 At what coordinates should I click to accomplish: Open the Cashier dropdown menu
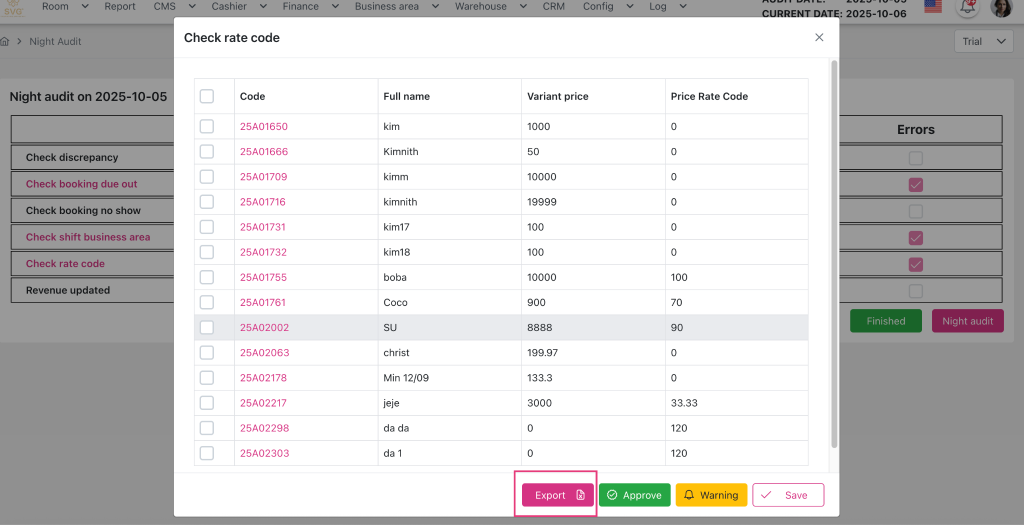click(x=239, y=7)
